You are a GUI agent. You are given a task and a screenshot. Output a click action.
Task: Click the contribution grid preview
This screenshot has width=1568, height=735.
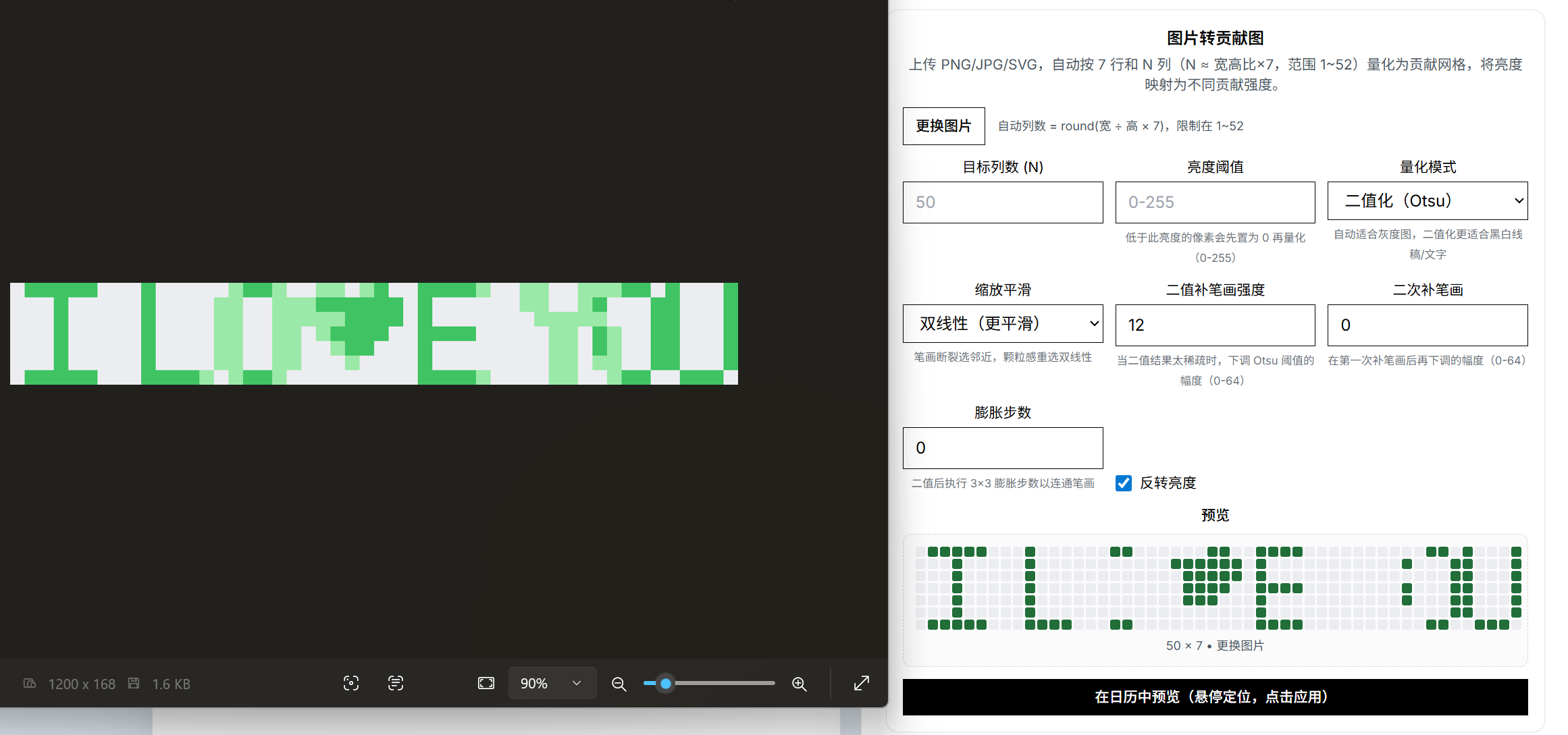[1218, 588]
